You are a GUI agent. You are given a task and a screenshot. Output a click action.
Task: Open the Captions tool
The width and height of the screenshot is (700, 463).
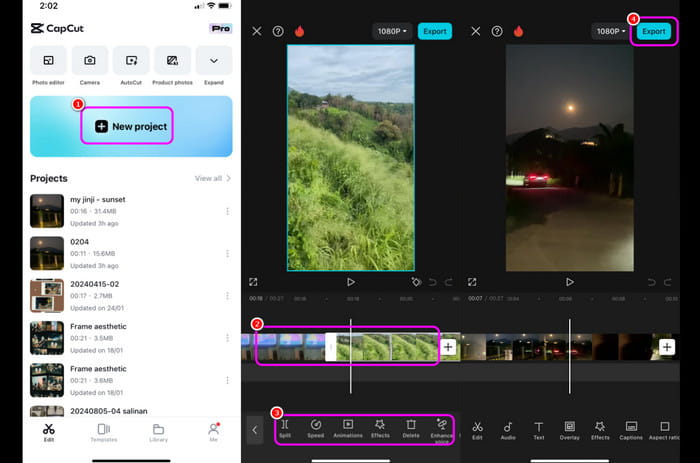[631, 430]
